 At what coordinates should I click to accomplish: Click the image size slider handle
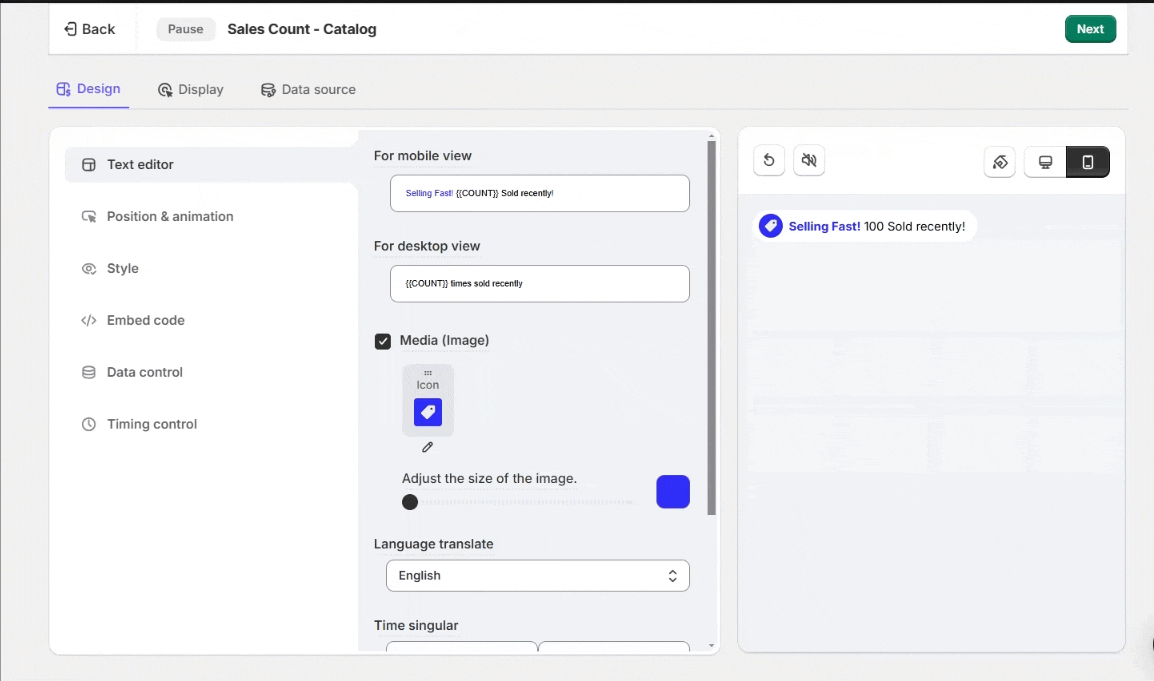click(410, 502)
